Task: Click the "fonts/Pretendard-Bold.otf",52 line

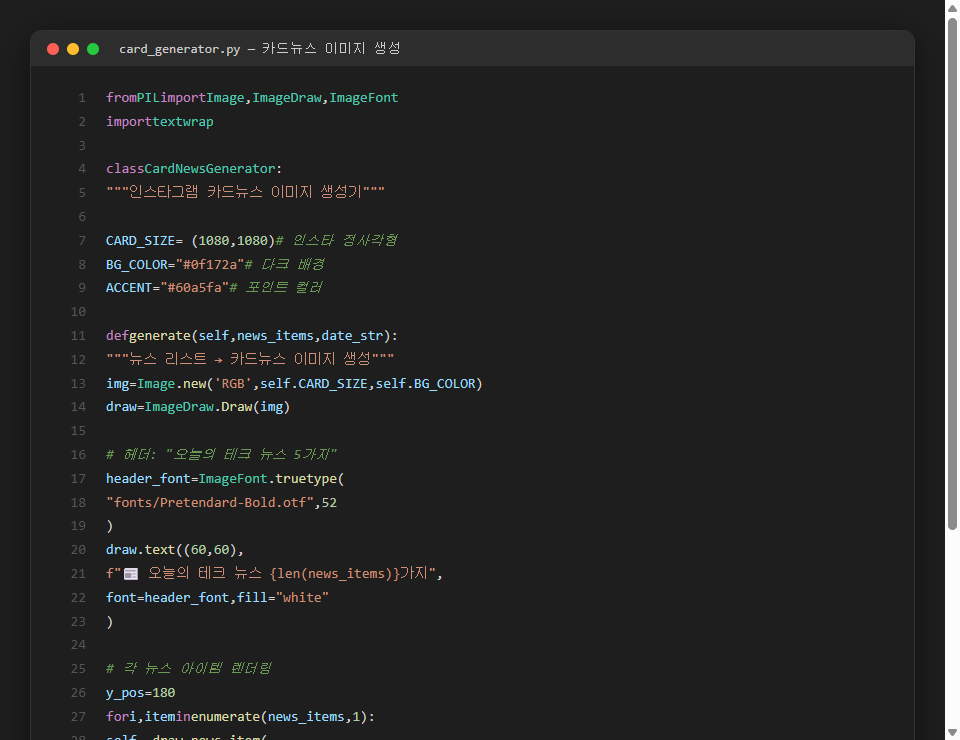Action: (x=222, y=503)
